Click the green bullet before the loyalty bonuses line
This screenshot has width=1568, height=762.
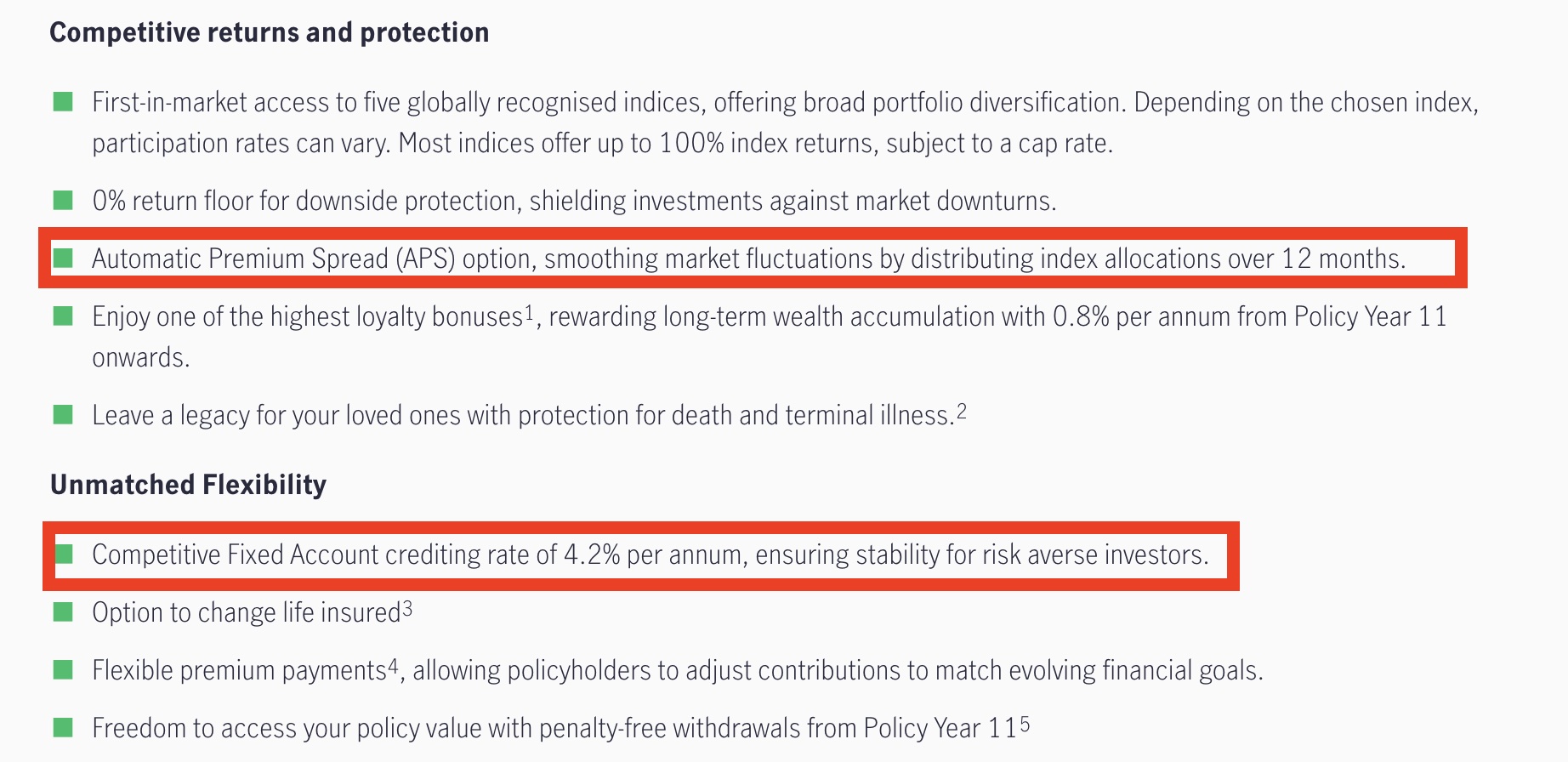(63, 316)
